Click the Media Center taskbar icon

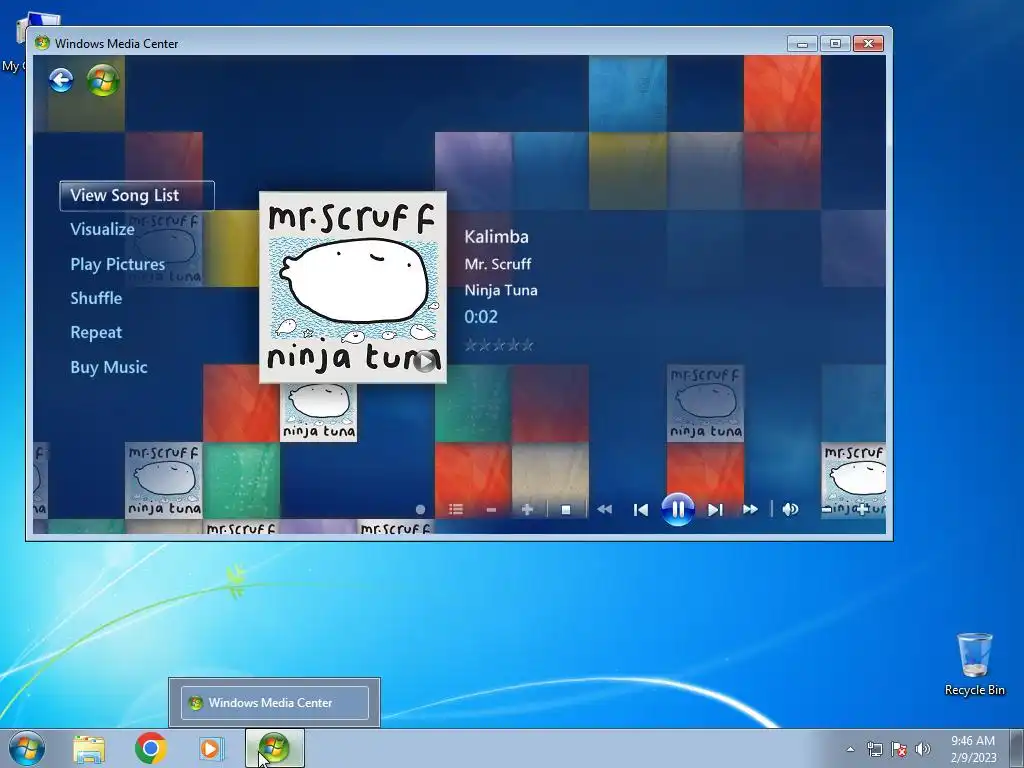pyautogui.click(x=274, y=748)
